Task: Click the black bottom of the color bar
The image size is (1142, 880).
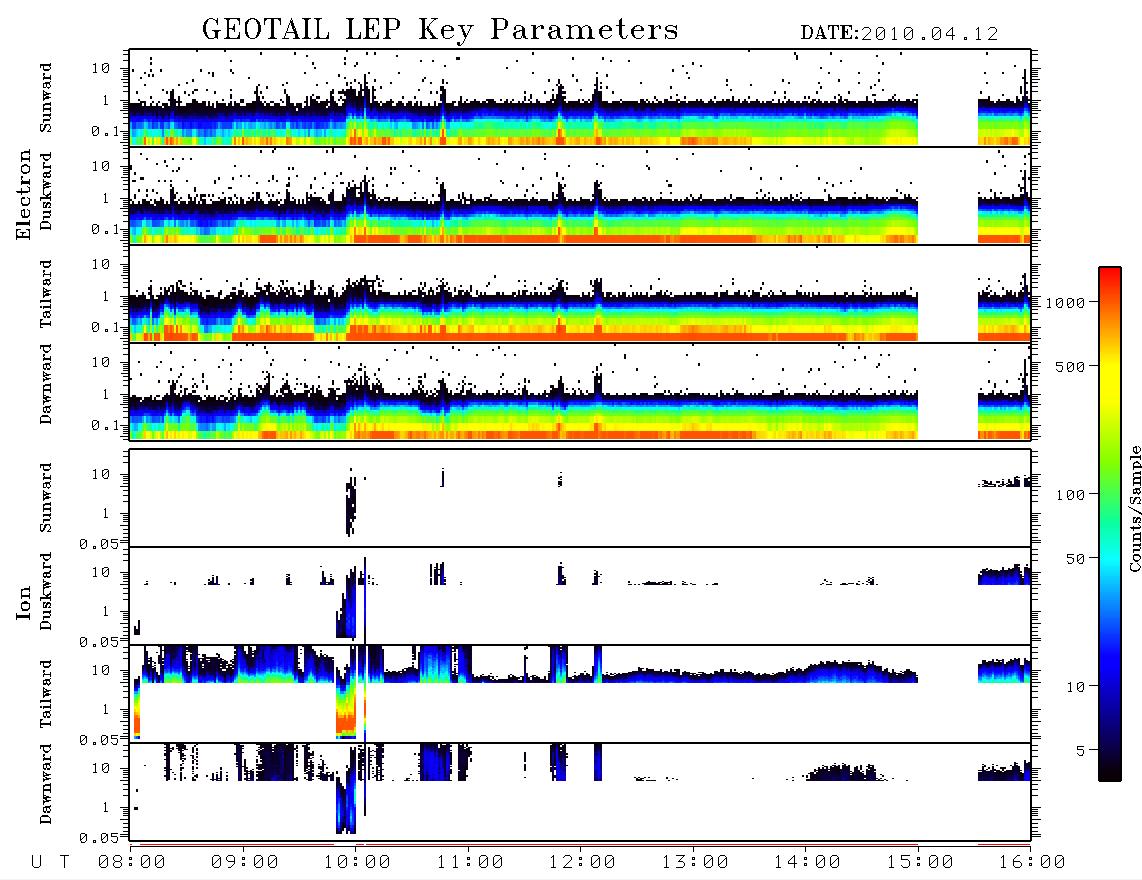Action: point(1110,769)
